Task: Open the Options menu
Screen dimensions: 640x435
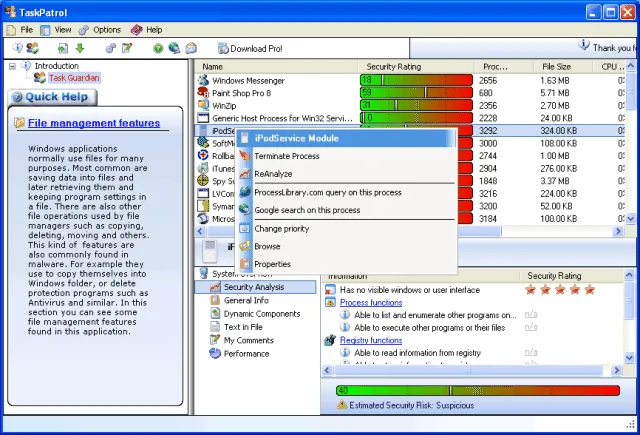Action: point(107,30)
